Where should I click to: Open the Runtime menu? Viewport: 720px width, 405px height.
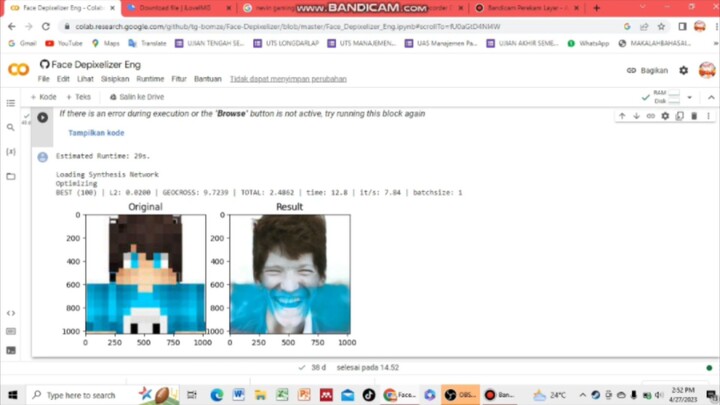[x=150, y=79]
